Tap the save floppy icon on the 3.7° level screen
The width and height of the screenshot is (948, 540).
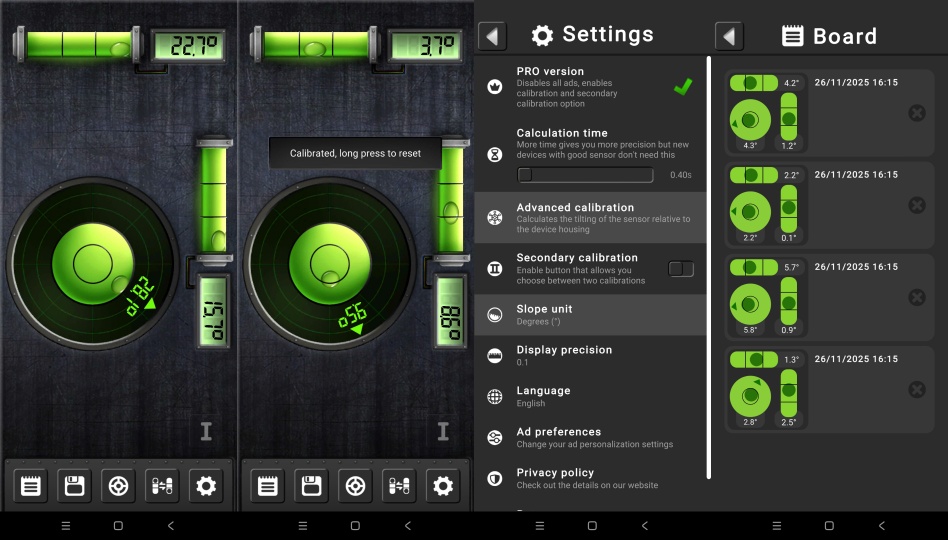coord(311,487)
